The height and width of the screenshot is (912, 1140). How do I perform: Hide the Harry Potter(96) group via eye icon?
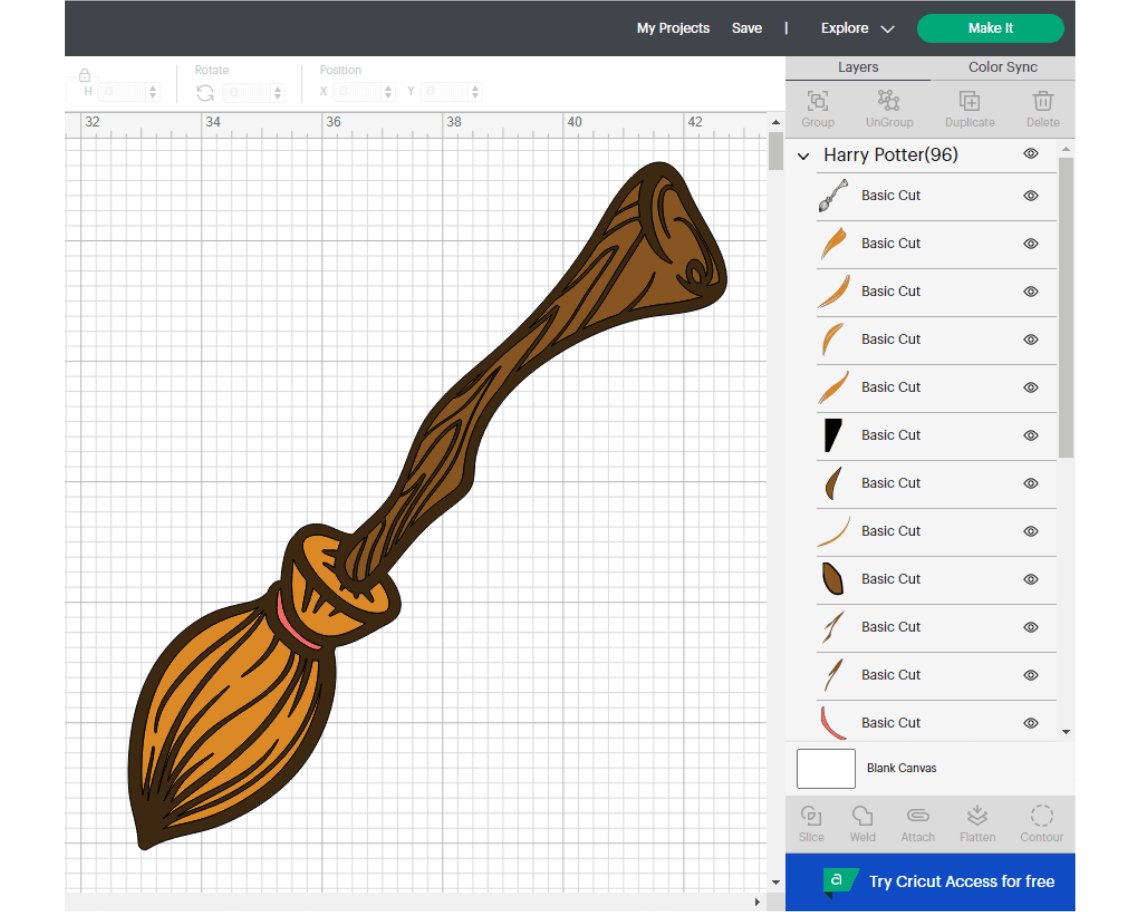(x=1031, y=154)
